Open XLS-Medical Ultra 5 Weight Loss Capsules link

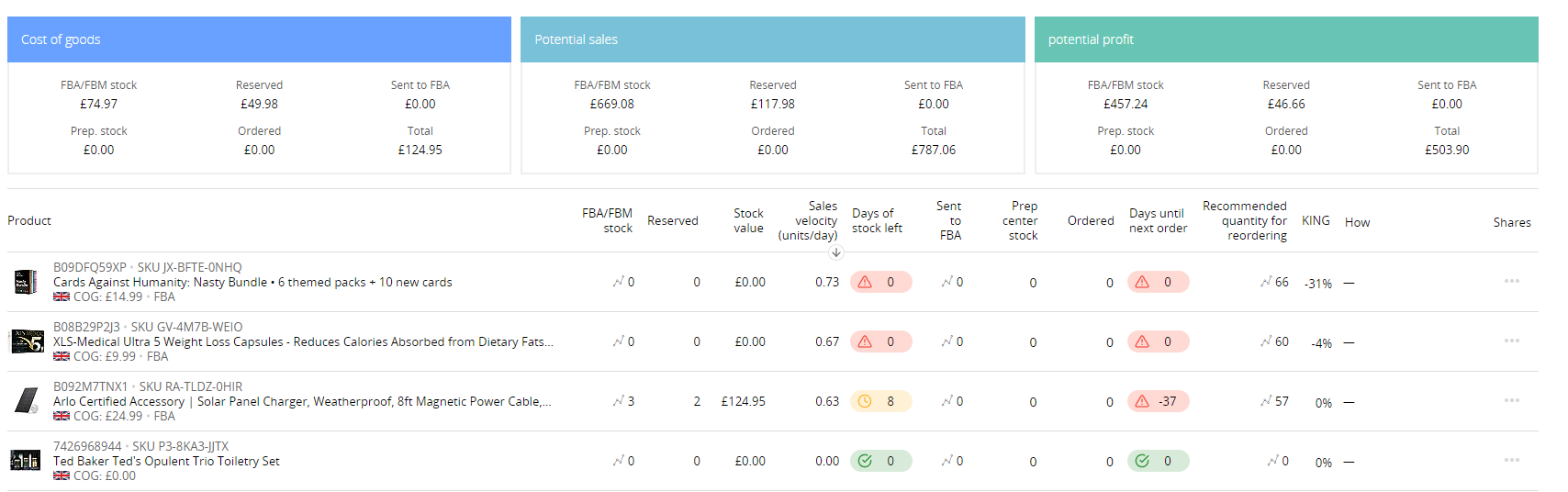(x=303, y=341)
